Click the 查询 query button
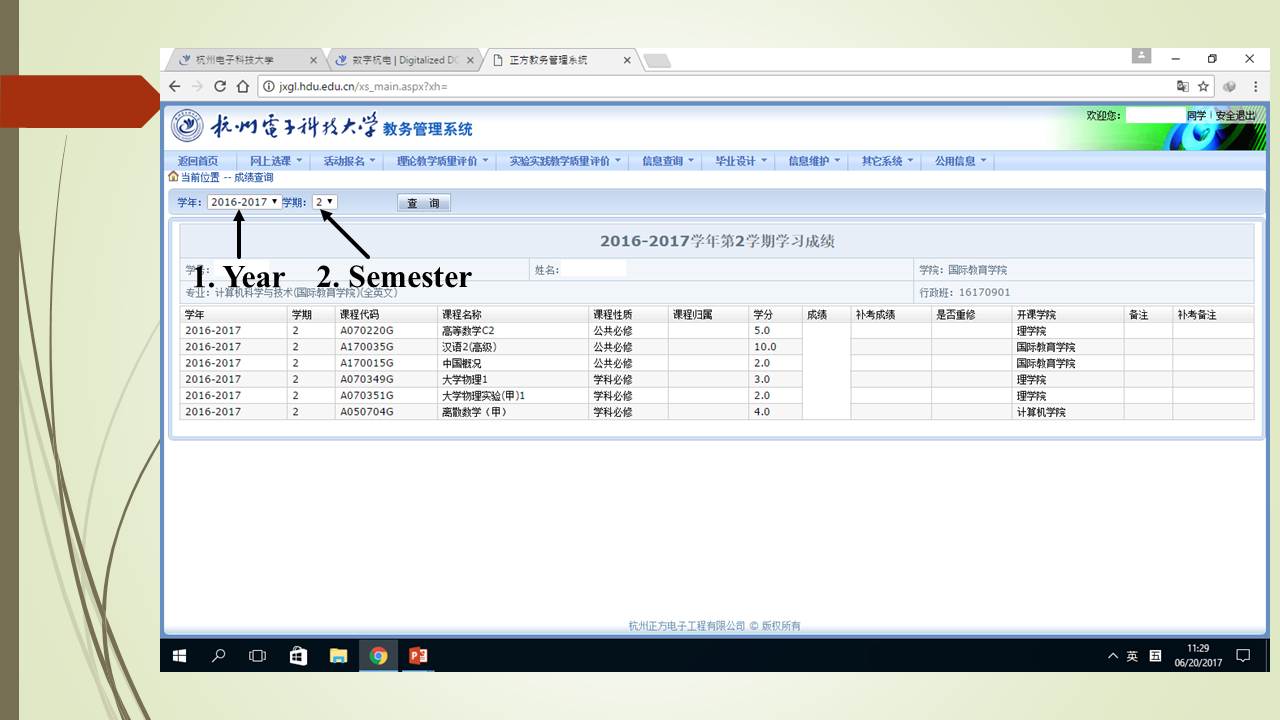This screenshot has height=720, width=1280. tap(424, 203)
